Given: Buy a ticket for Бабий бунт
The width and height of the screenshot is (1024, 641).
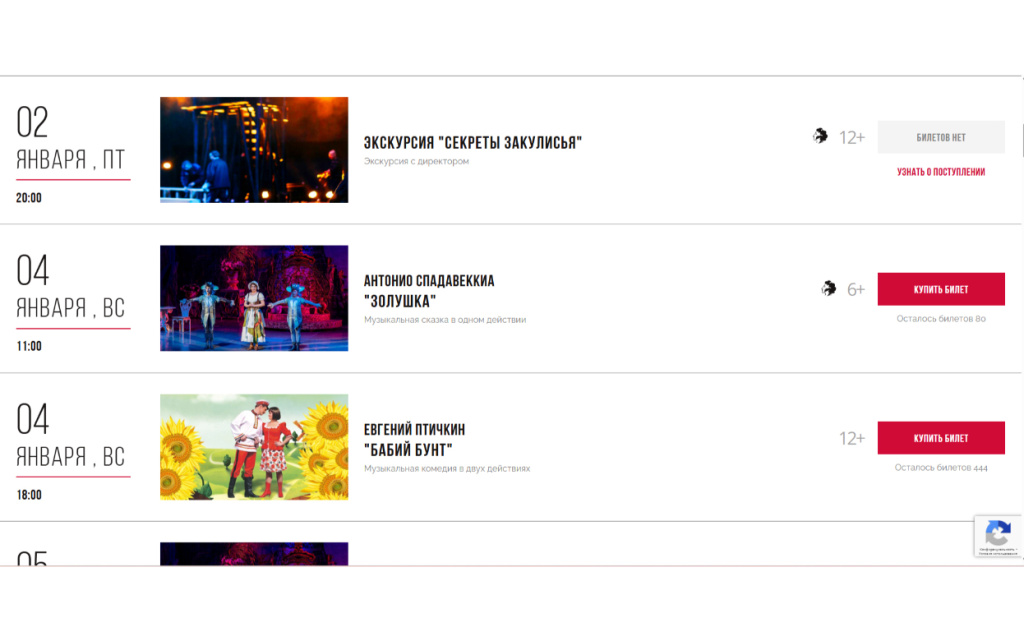Looking at the screenshot, I should click(940, 438).
